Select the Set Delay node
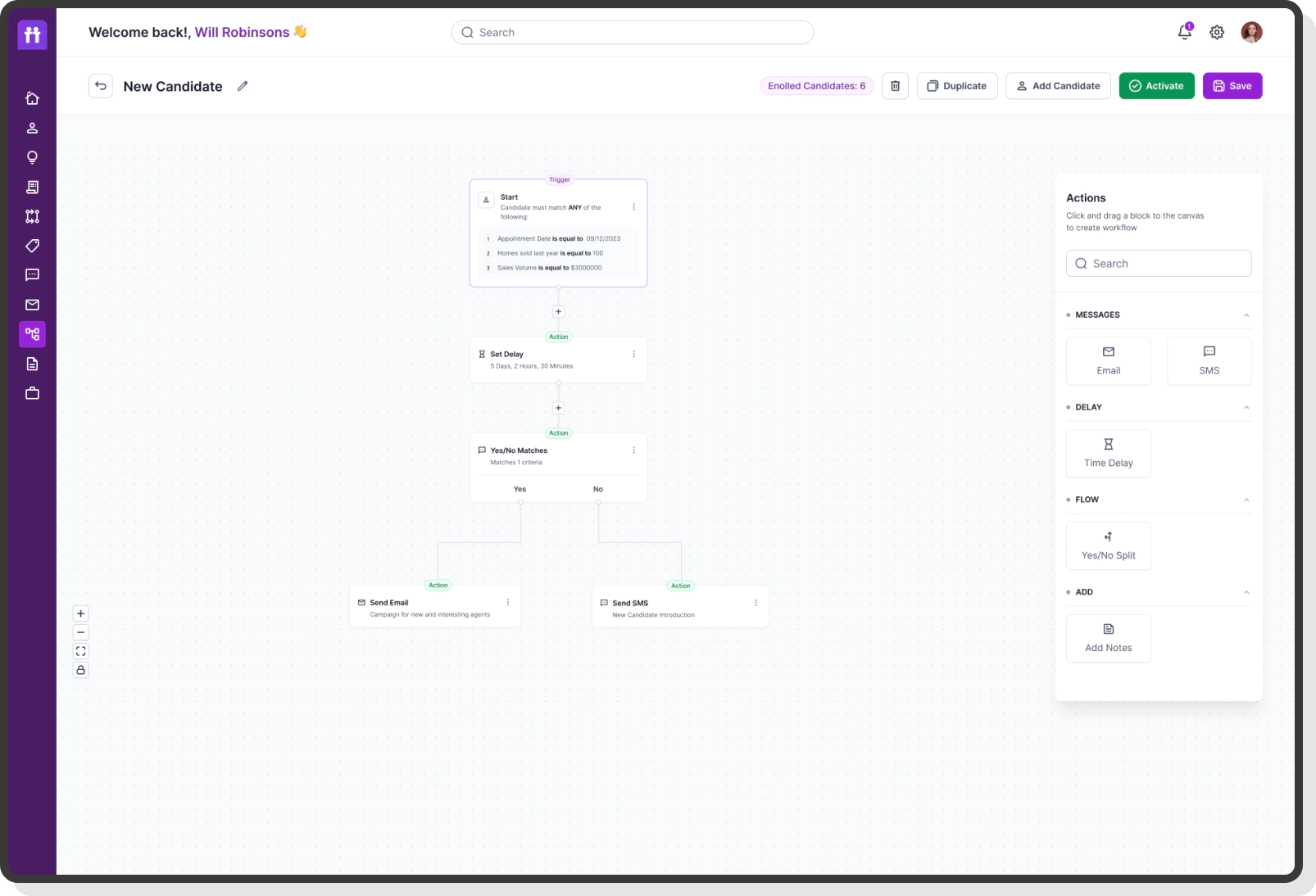Image resolution: width=1316 pixels, height=896 pixels. point(558,360)
